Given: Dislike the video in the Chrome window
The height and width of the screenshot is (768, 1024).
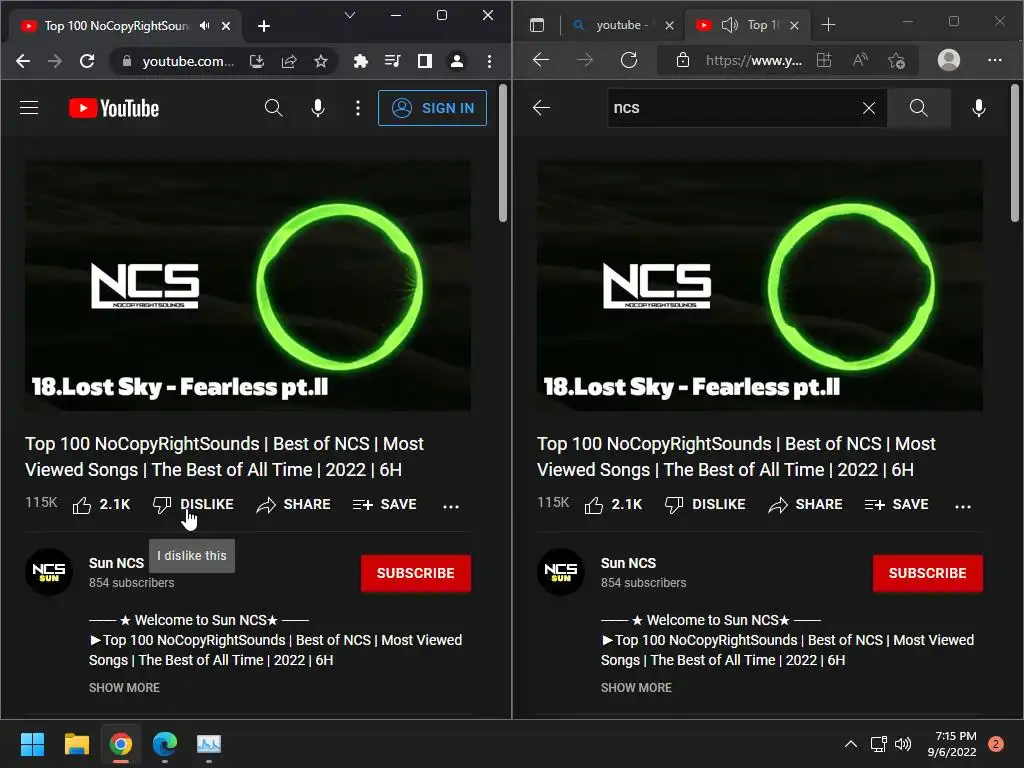Looking at the screenshot, I should tap(193, 504).
